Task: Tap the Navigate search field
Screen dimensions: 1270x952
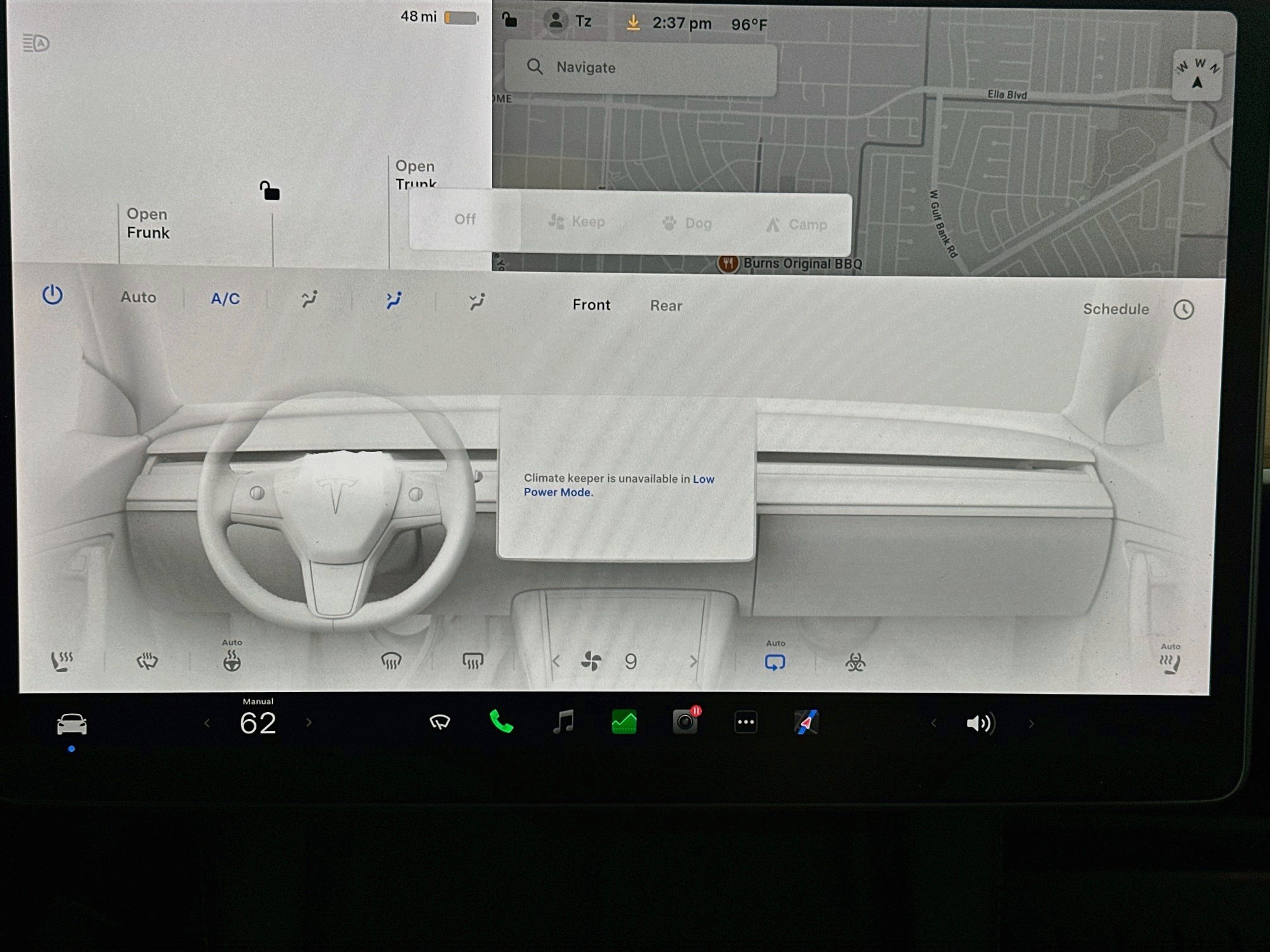Action: 641,68
